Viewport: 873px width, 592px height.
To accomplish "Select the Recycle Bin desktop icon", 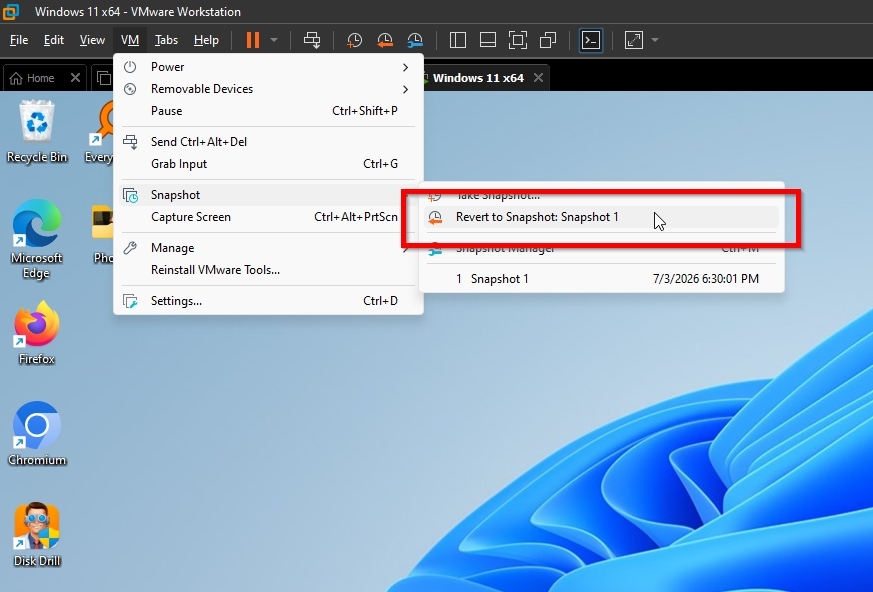I will (37, 131).
